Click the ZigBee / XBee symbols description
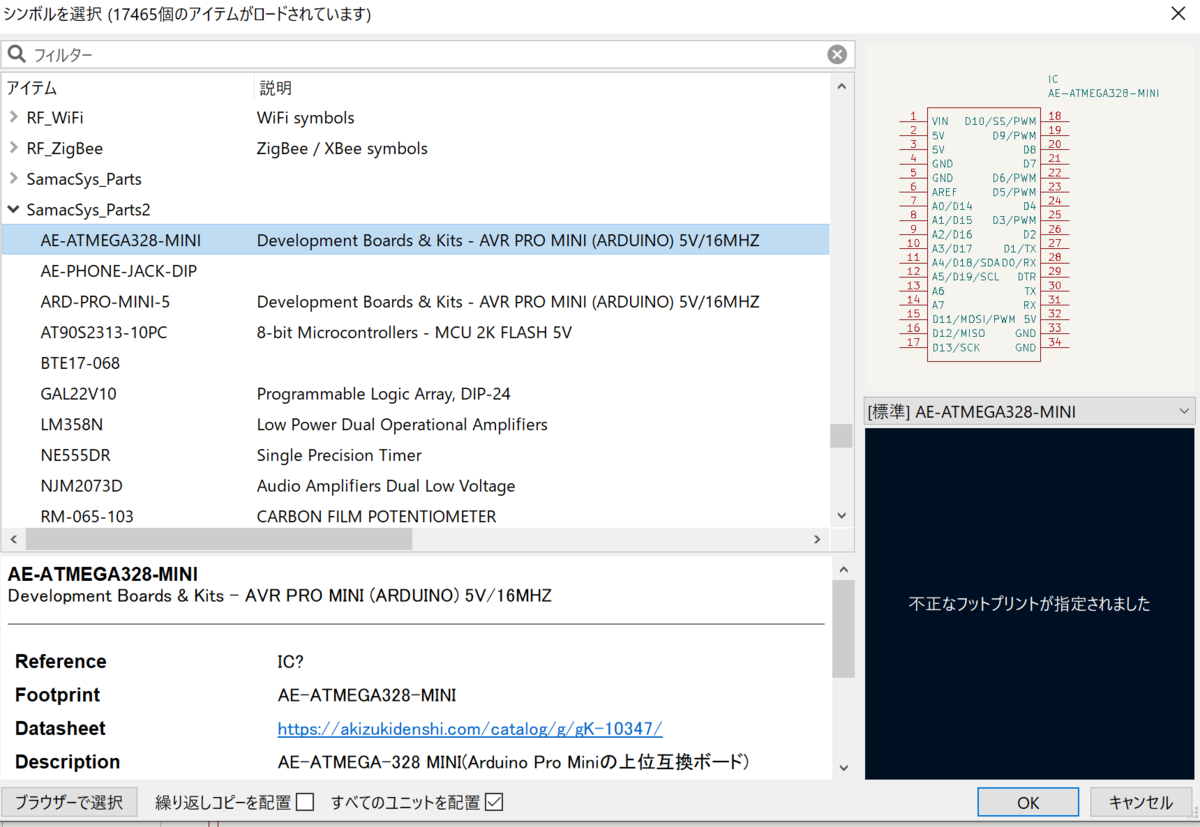 (342, 149)
